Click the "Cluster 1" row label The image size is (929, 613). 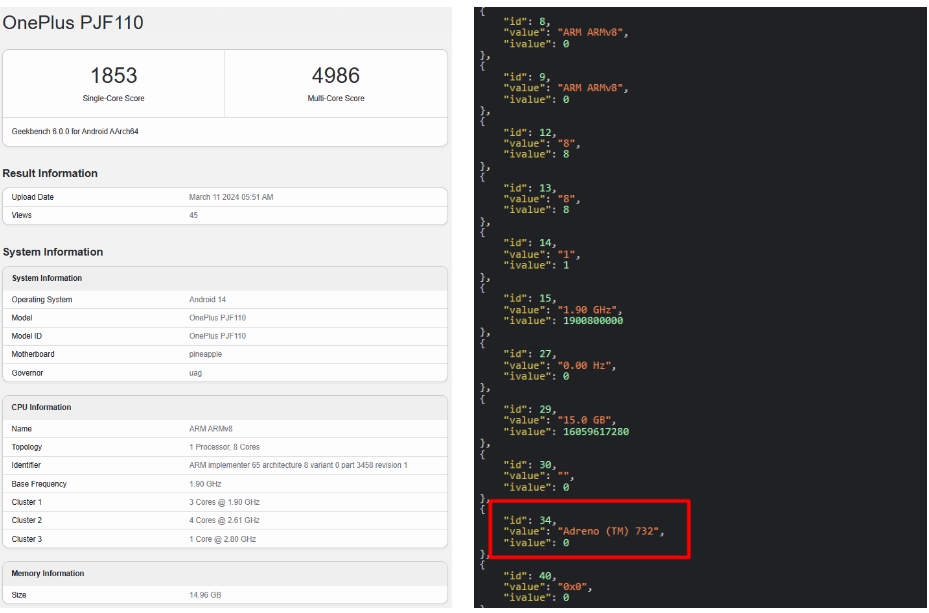click(27, 502)
